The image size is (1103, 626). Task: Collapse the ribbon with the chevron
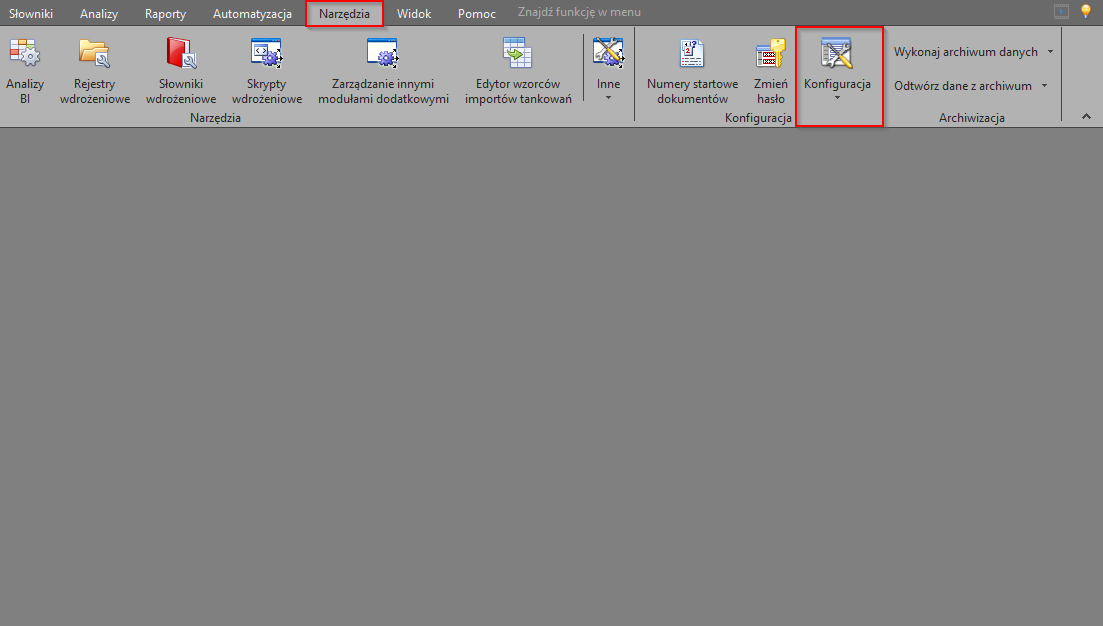tap(1087, 118)
